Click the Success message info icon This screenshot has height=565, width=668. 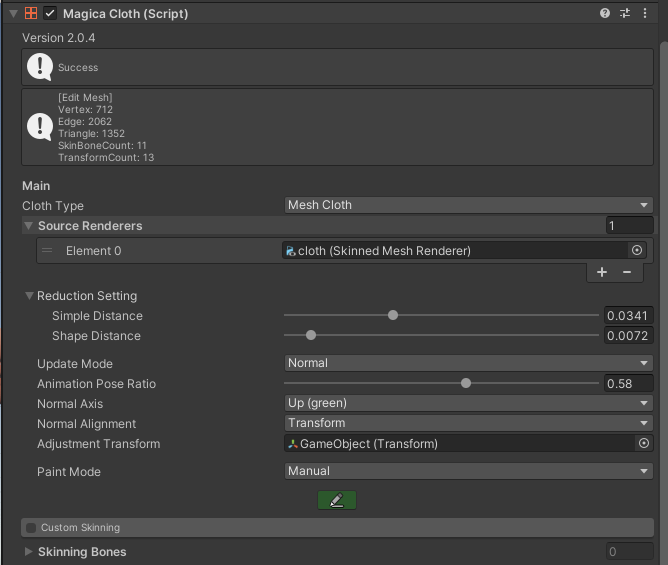(40, 67)
